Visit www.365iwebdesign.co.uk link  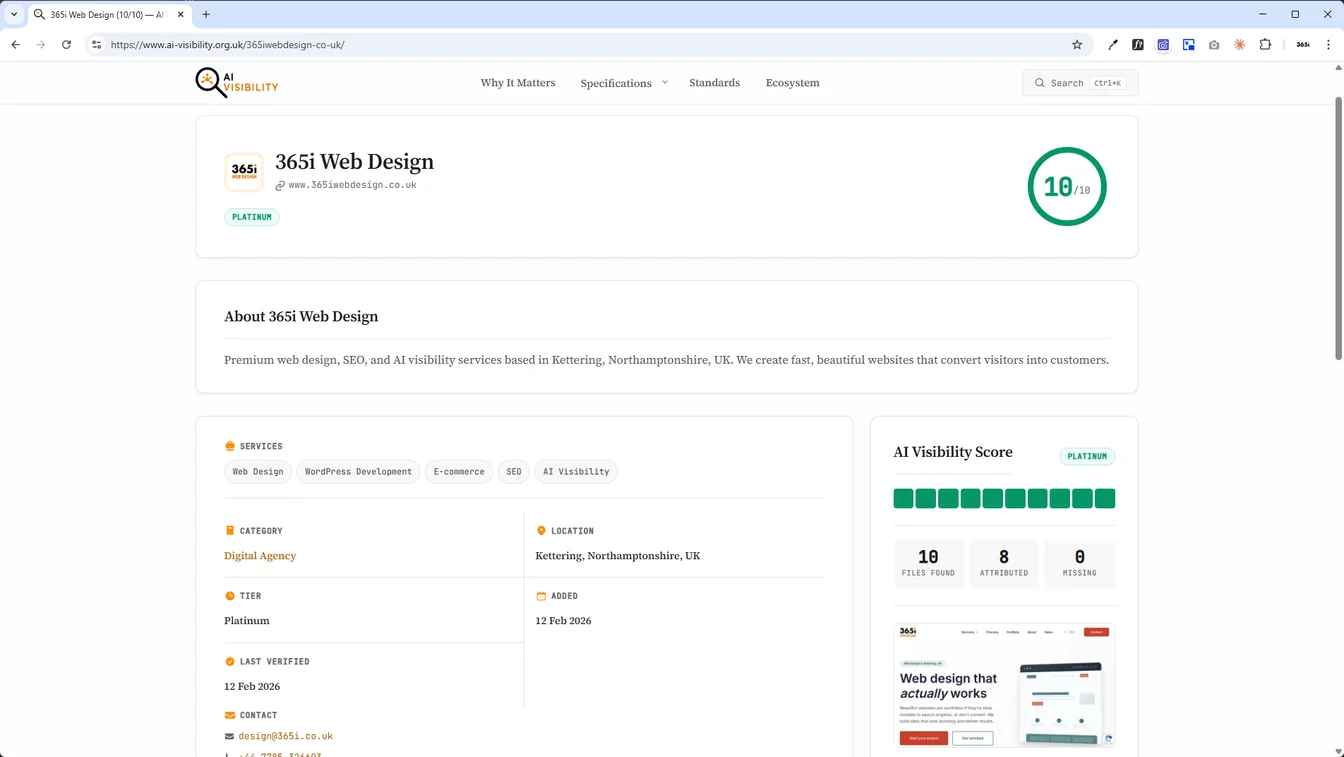(x=352, y=185)
